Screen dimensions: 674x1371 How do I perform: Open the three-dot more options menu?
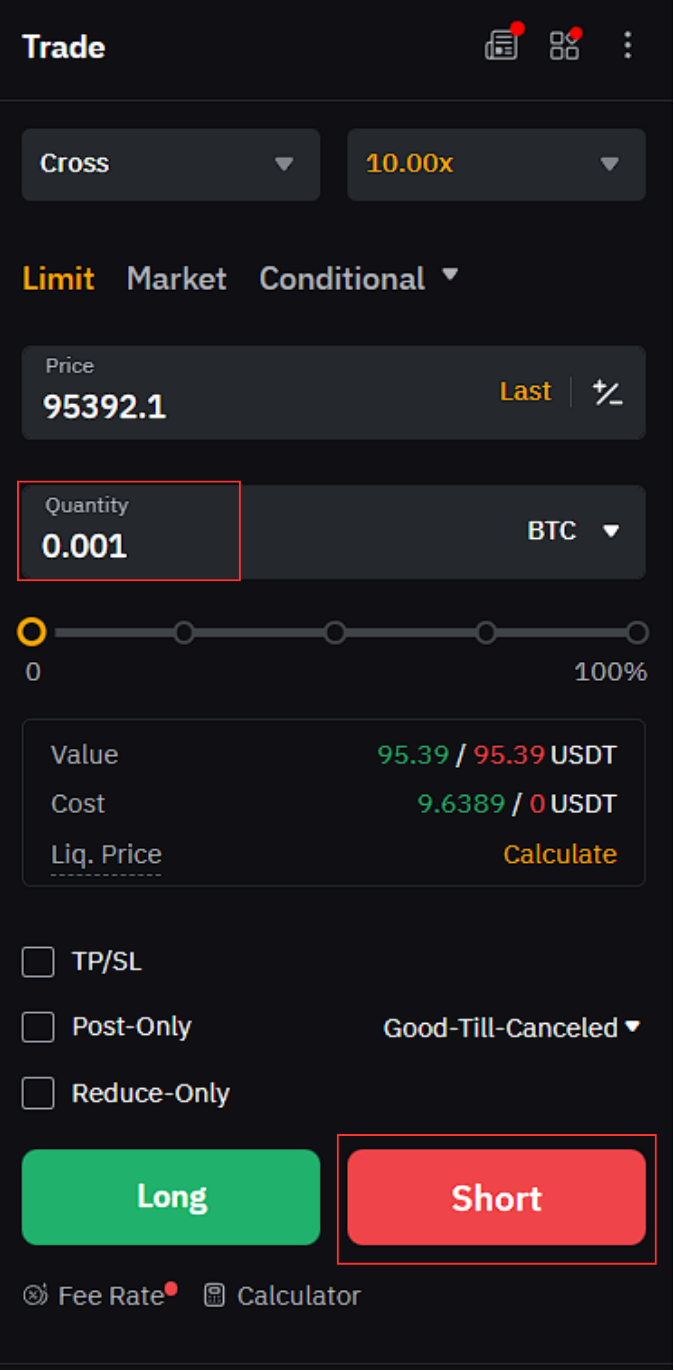(x=627, y=45)
